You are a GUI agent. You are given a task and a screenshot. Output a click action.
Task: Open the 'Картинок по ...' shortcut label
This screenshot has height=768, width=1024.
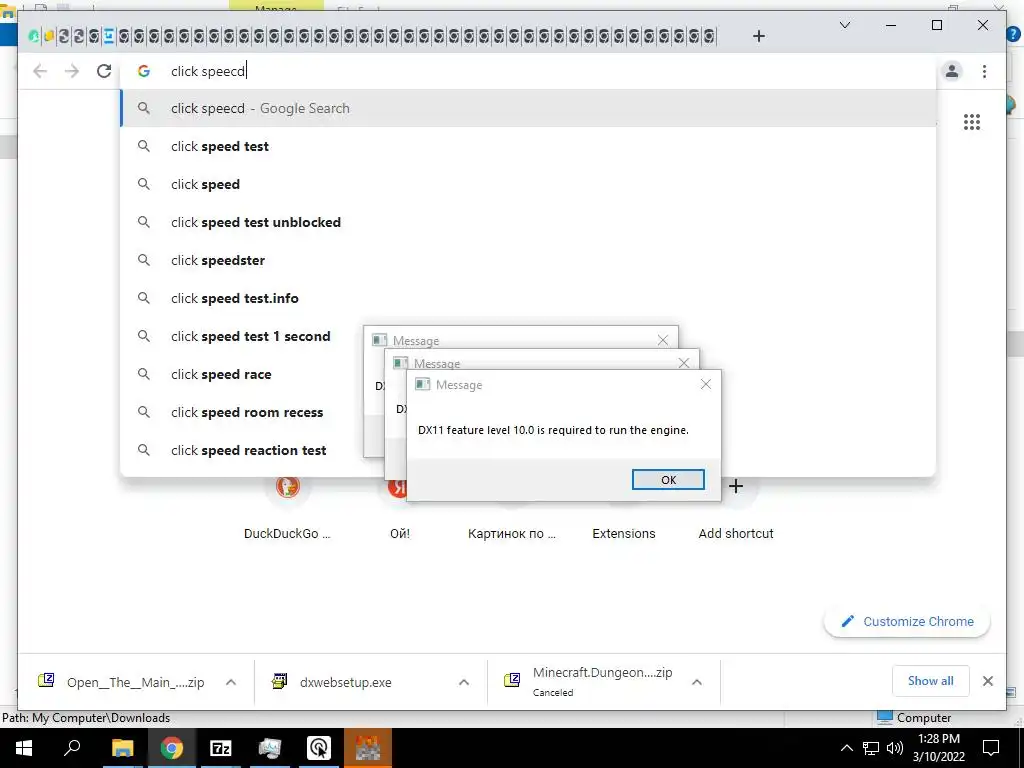(x=511, y=534)
